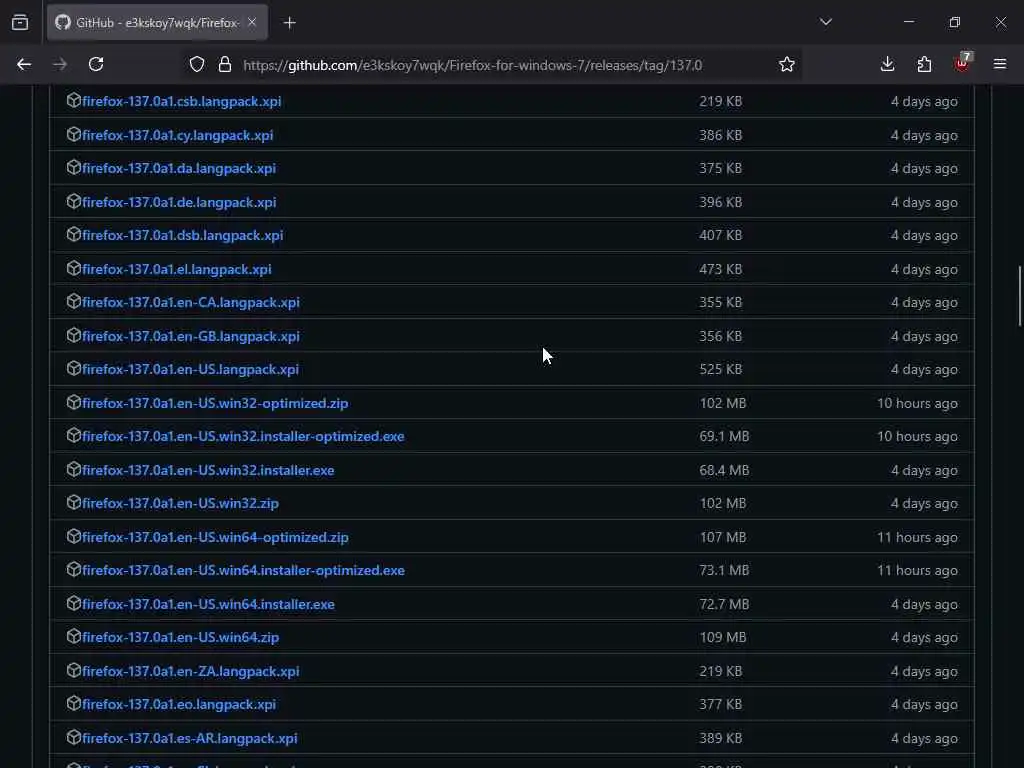Open Firefox View button in tab bar
This screenshot has height=768, width=1024.
tap(20, 22)
